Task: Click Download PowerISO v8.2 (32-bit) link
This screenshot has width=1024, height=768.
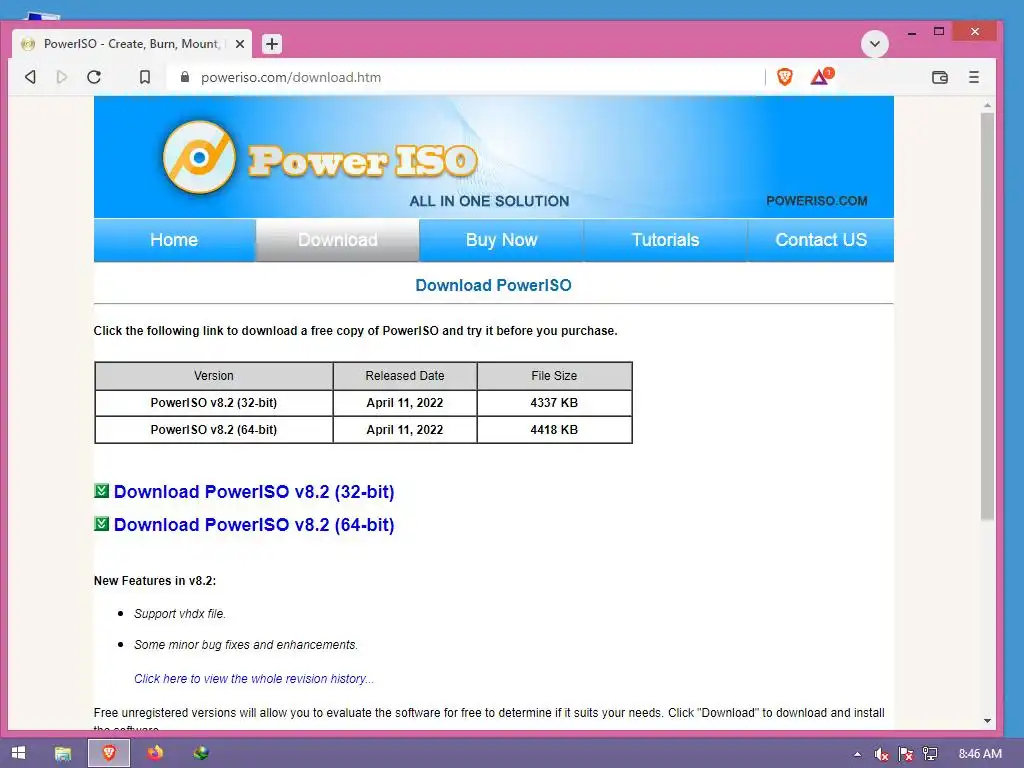Action: 254,492
